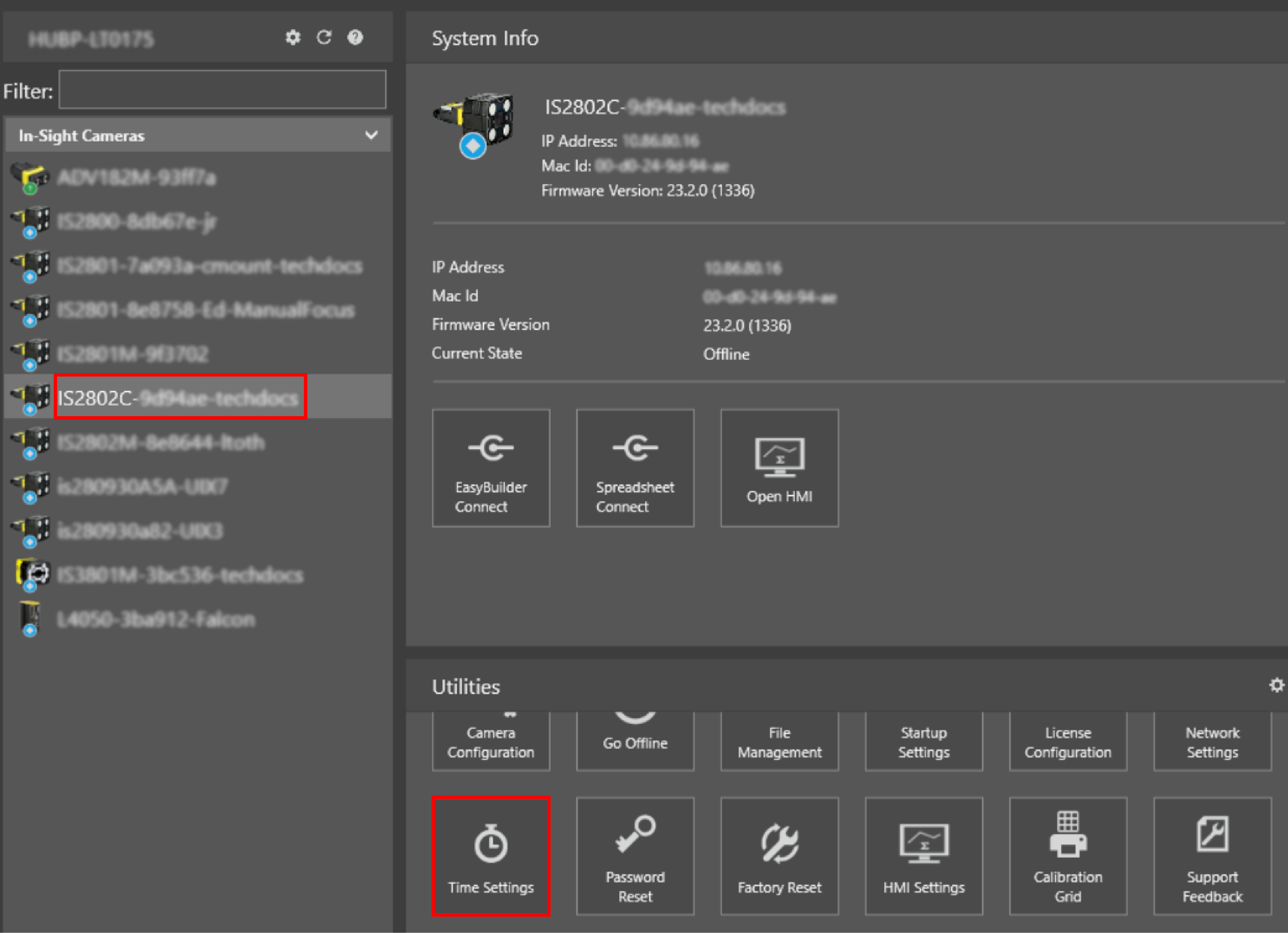Open help question-mark icon
This screenshot has width=1288, height=933.
[x=355, y=37]
